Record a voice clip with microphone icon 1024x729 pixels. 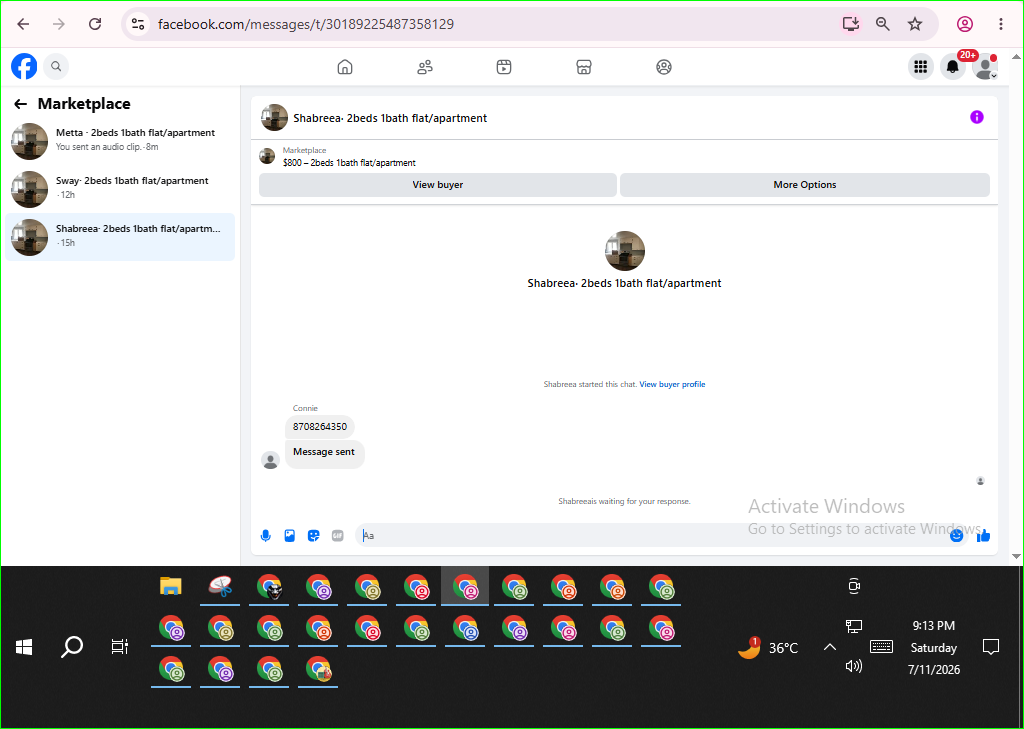click(266, 536)
